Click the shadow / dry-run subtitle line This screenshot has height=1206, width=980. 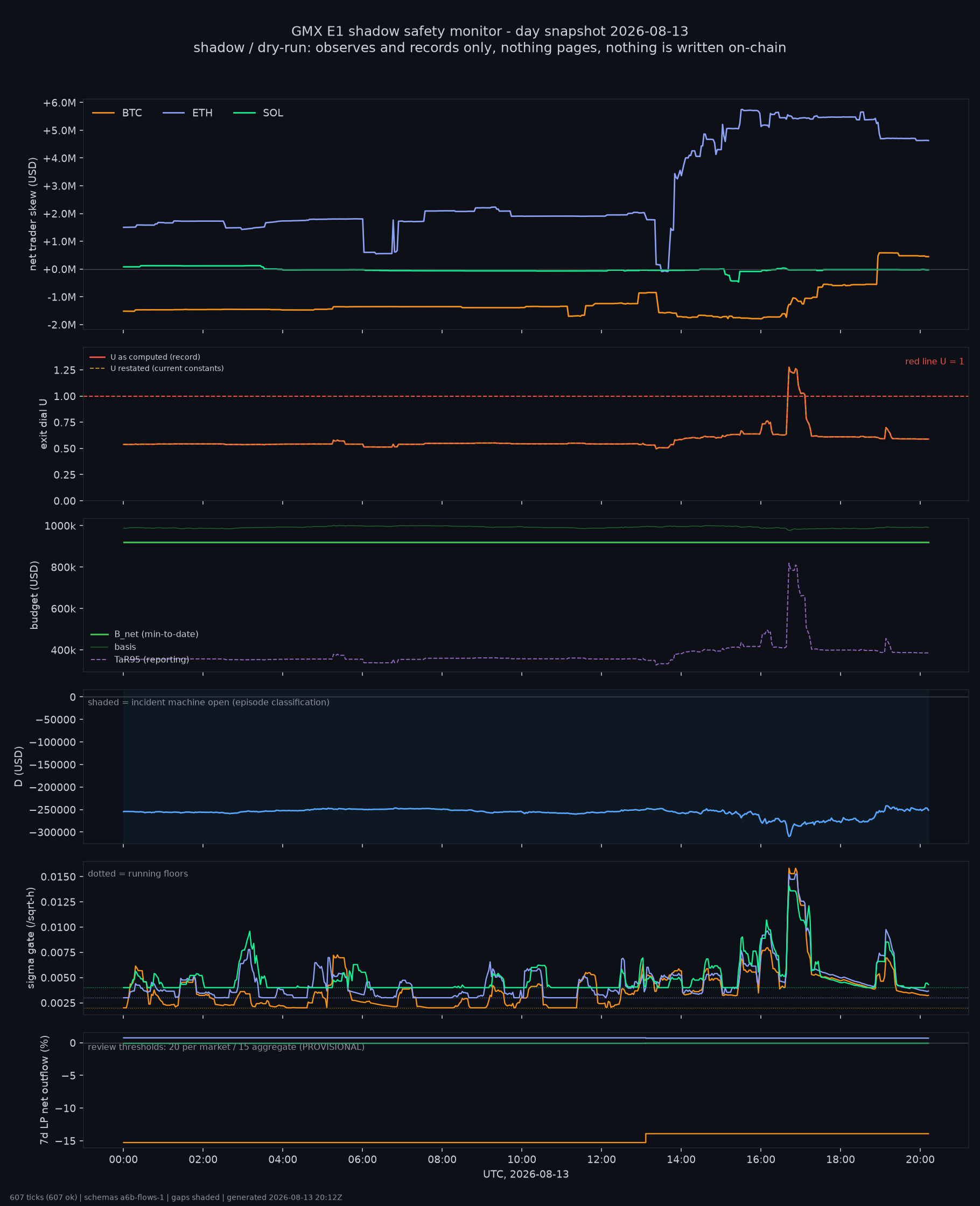pyautogui.click(x=489, y=47)
